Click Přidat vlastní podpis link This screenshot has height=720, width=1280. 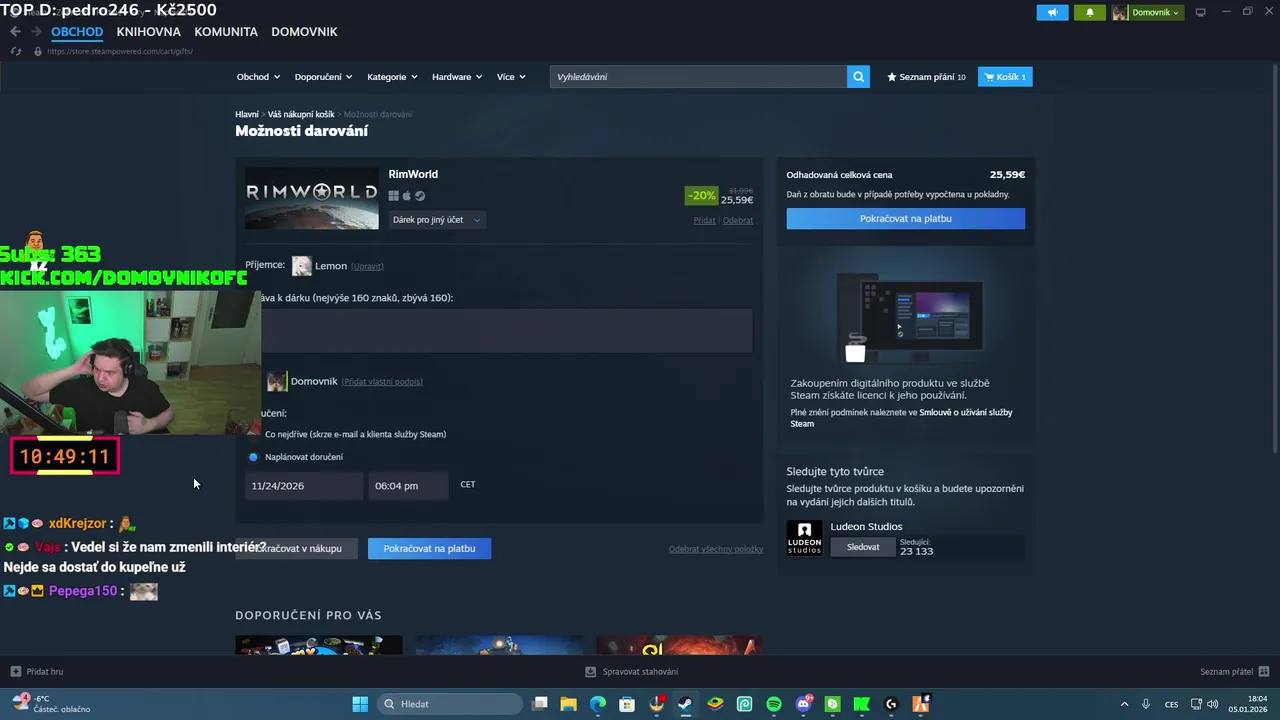[x=382, y=382]
